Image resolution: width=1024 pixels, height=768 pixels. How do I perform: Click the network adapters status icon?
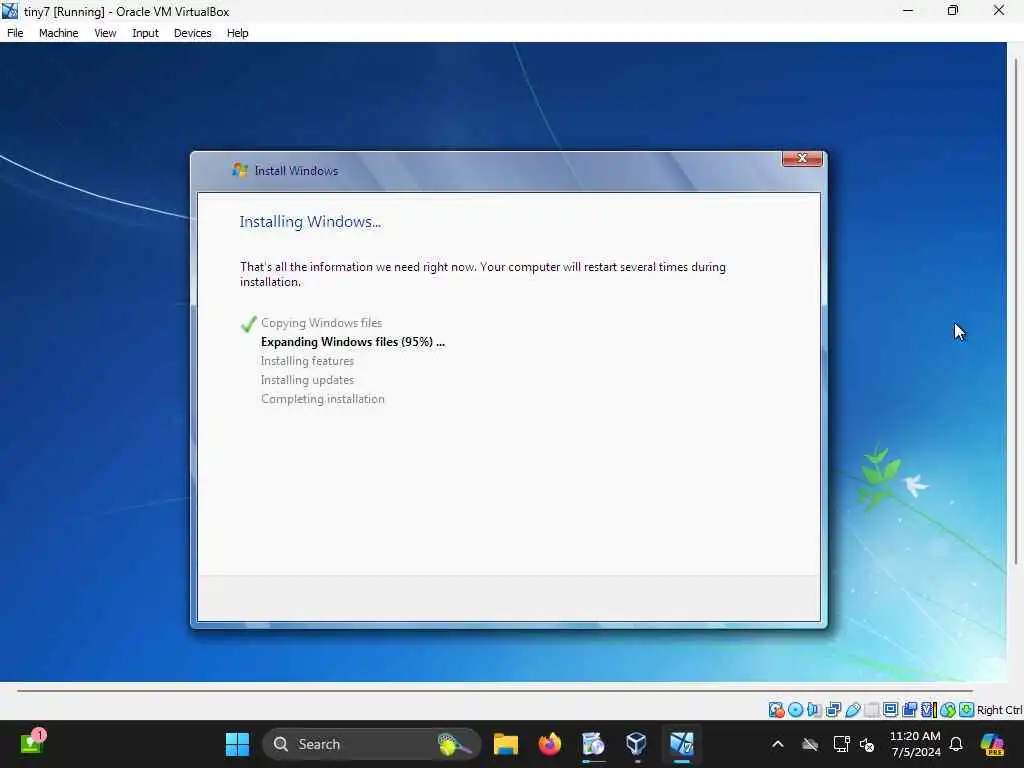coord(833,710)
